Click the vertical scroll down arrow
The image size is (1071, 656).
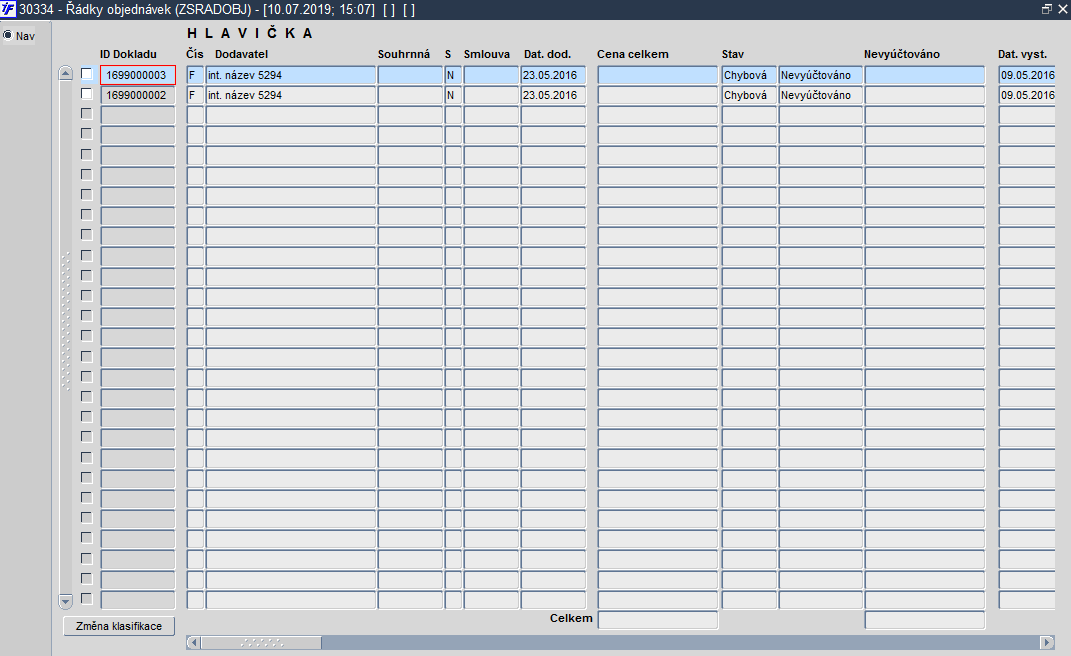point(66,601)
